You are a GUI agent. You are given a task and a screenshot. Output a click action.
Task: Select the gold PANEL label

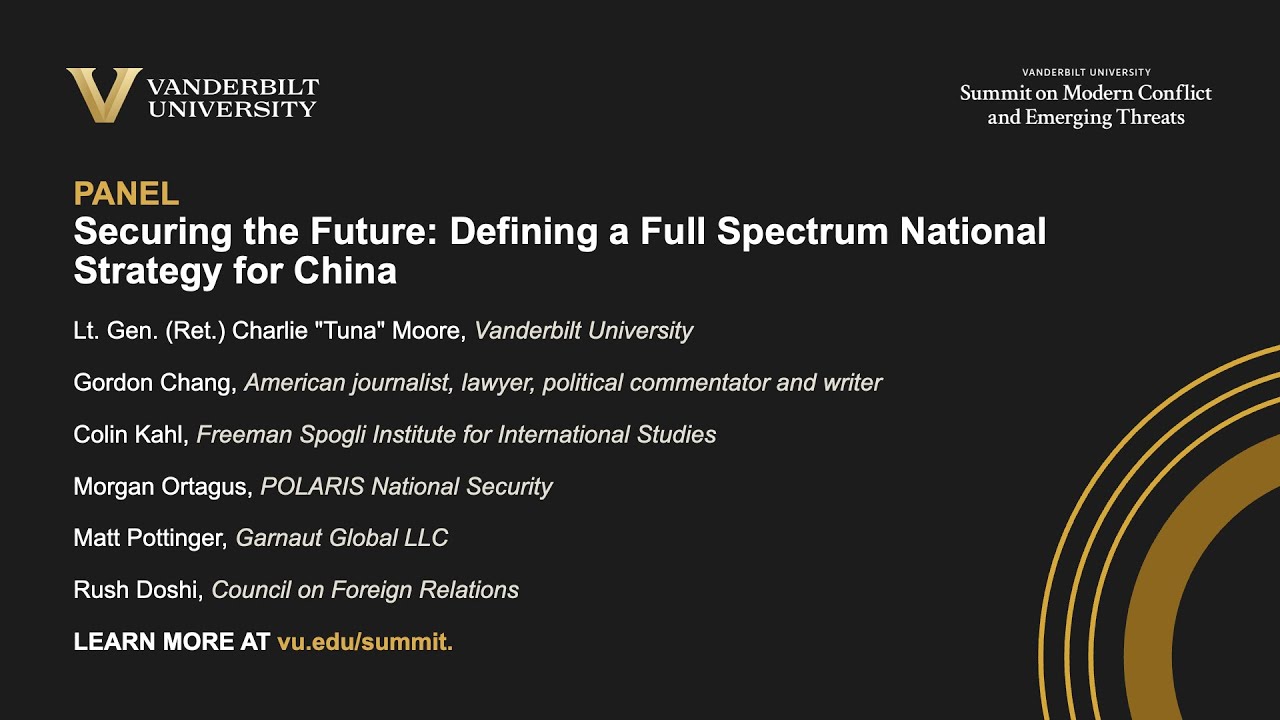coord(126,193)
